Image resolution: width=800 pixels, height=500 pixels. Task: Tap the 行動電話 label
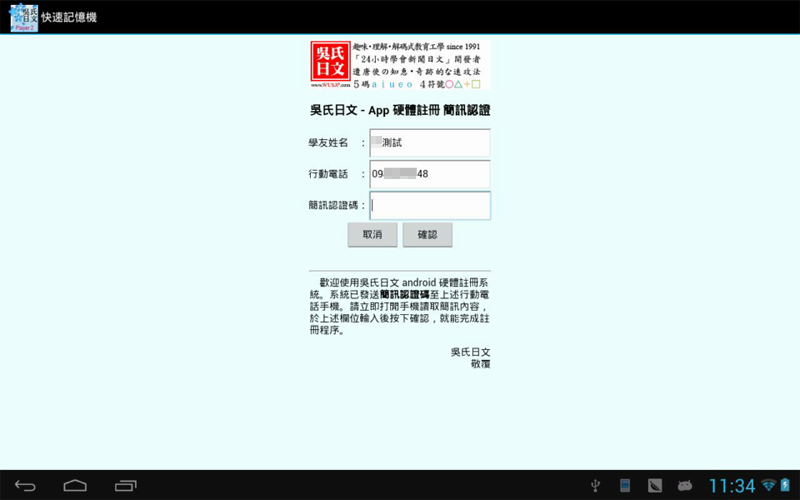click(x=328, y=174)
